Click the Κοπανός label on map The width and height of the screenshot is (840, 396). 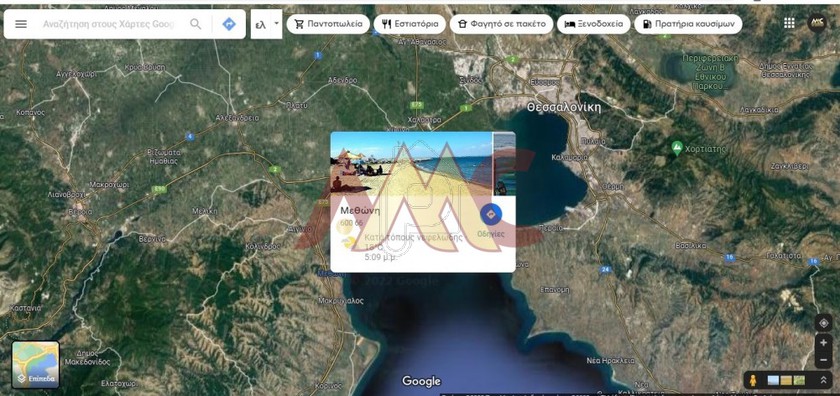point(30,113)
